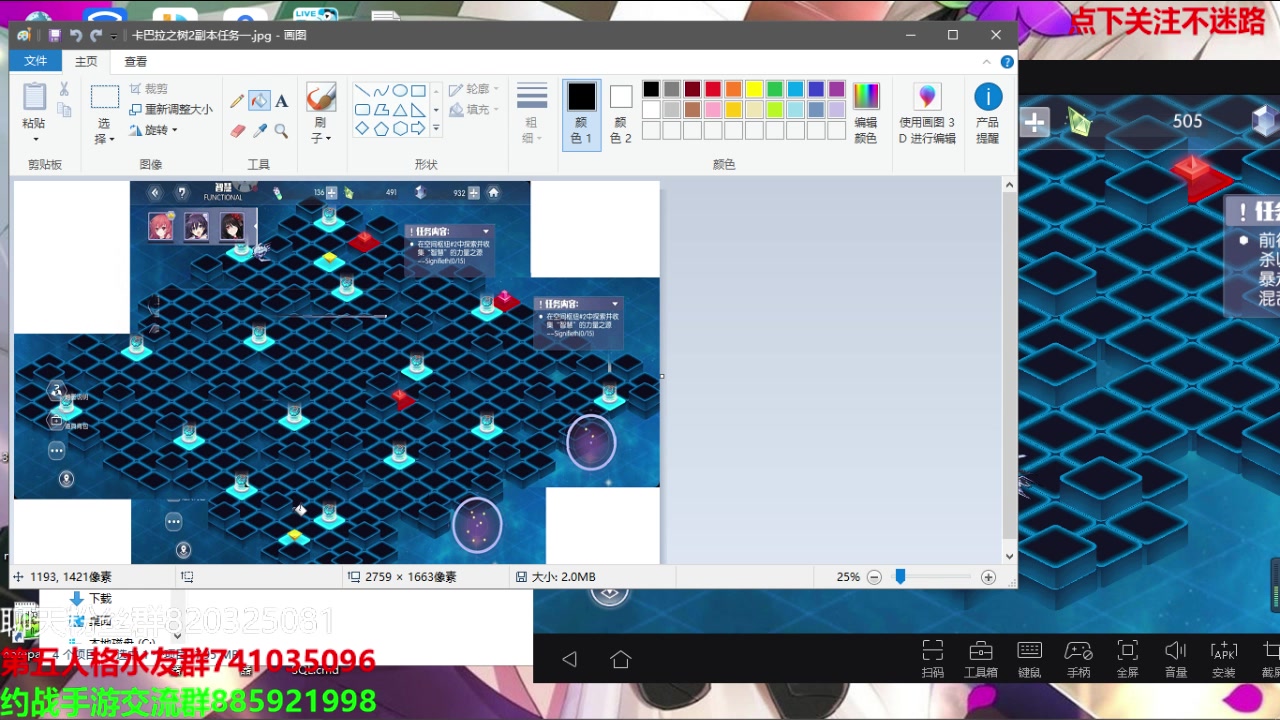This screenshot has width=1280, height=720.
Task: Select the Line shape
Action: tap(362, 90)
